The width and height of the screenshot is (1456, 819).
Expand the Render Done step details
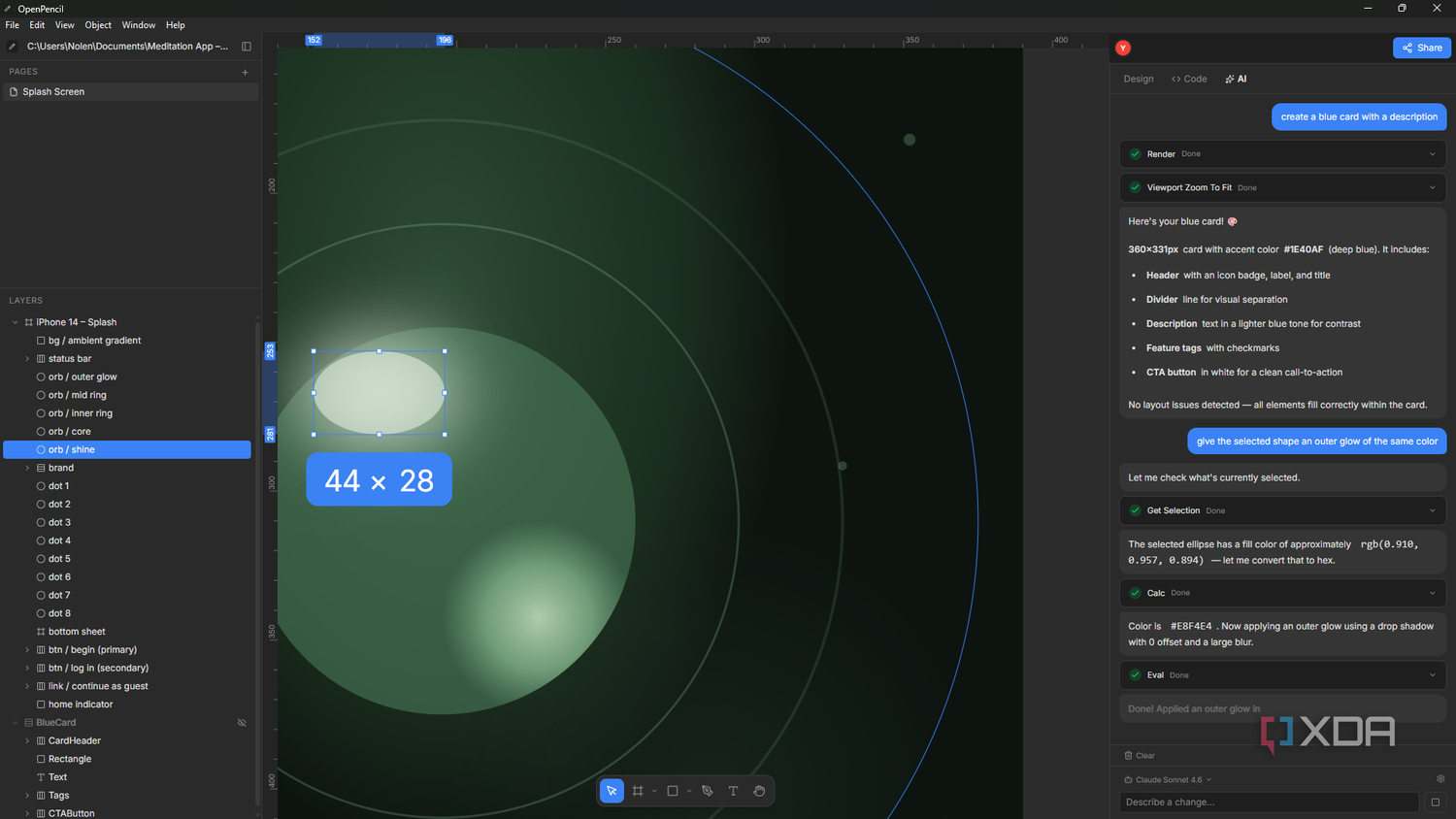click(x=1432, y=154)
